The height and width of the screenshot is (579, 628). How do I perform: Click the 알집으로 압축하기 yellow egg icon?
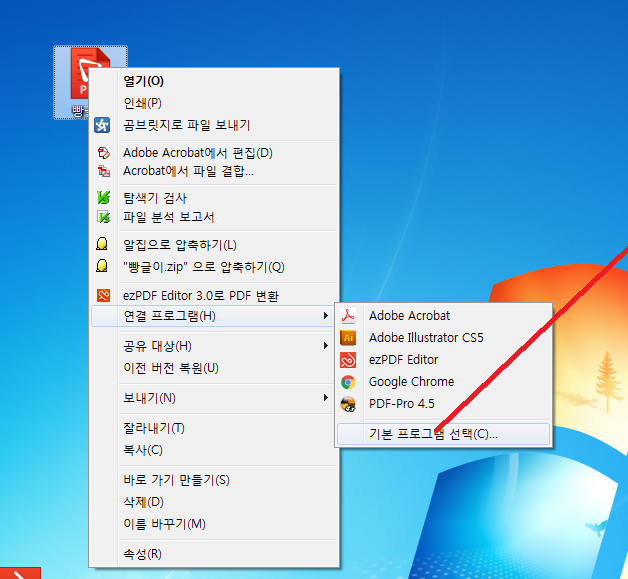click(102, 243)
